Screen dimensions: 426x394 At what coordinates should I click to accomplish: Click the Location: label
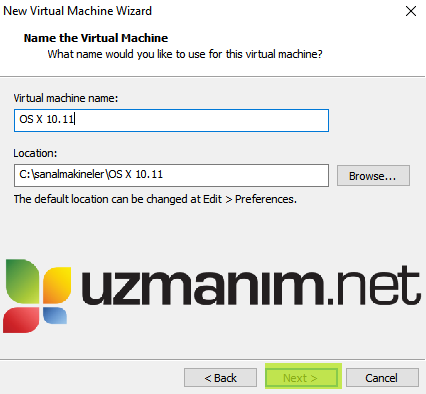35,153
